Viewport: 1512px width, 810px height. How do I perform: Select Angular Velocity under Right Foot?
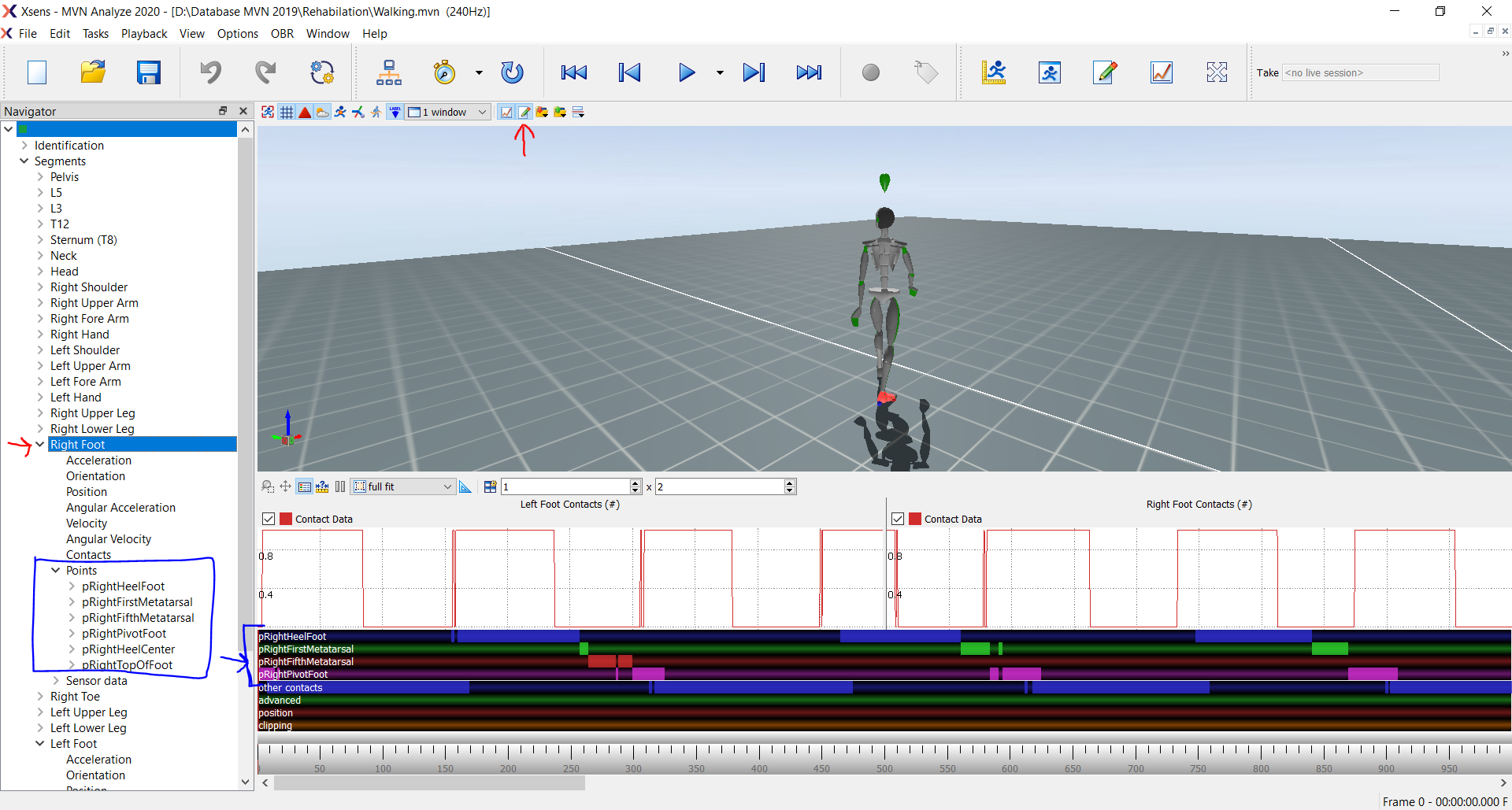[x=109, y=538]
